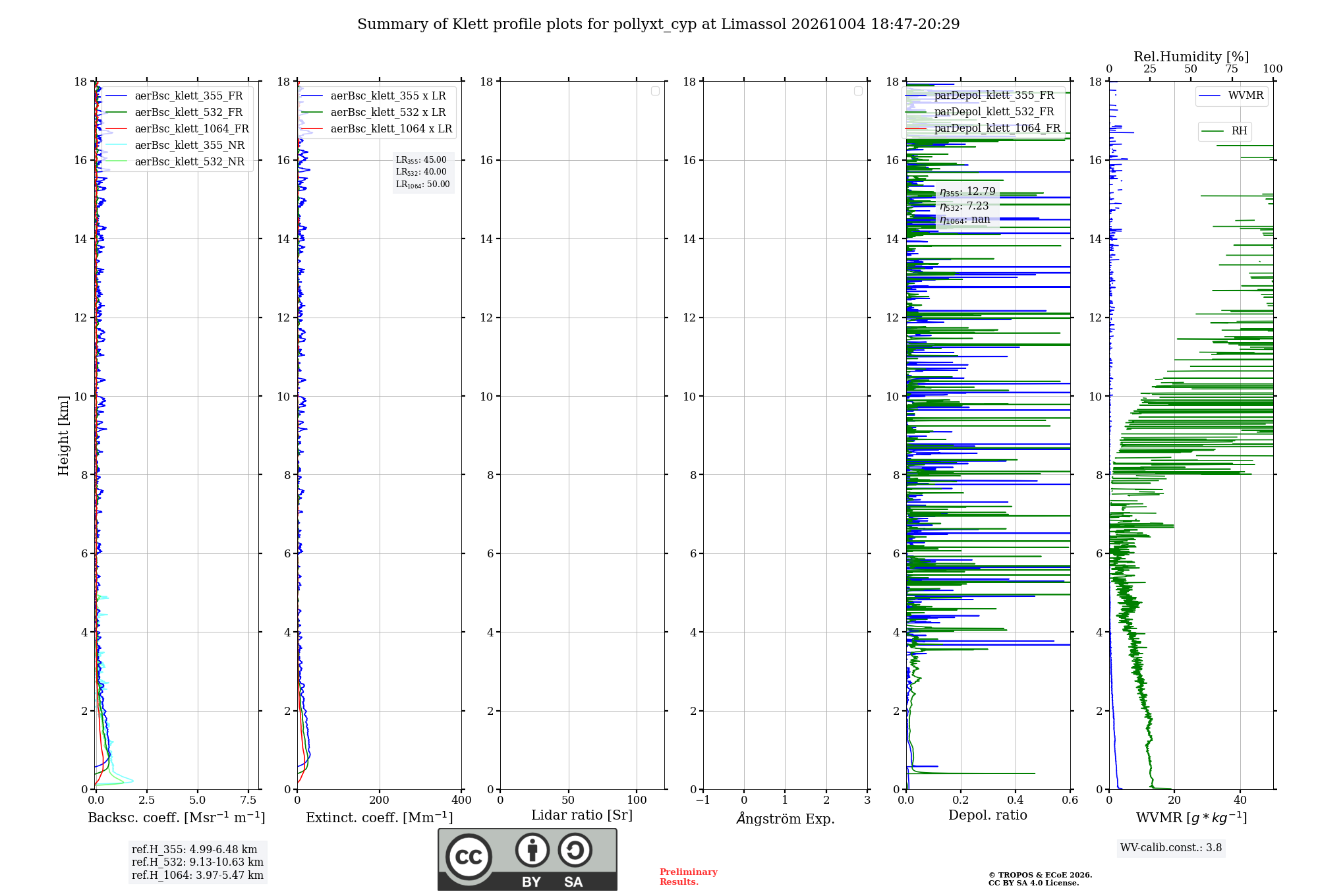The image size is (1318, 896).
Task: Click the η355: 12.79 value
Action: pyautogui.click(x=967, y=192)
